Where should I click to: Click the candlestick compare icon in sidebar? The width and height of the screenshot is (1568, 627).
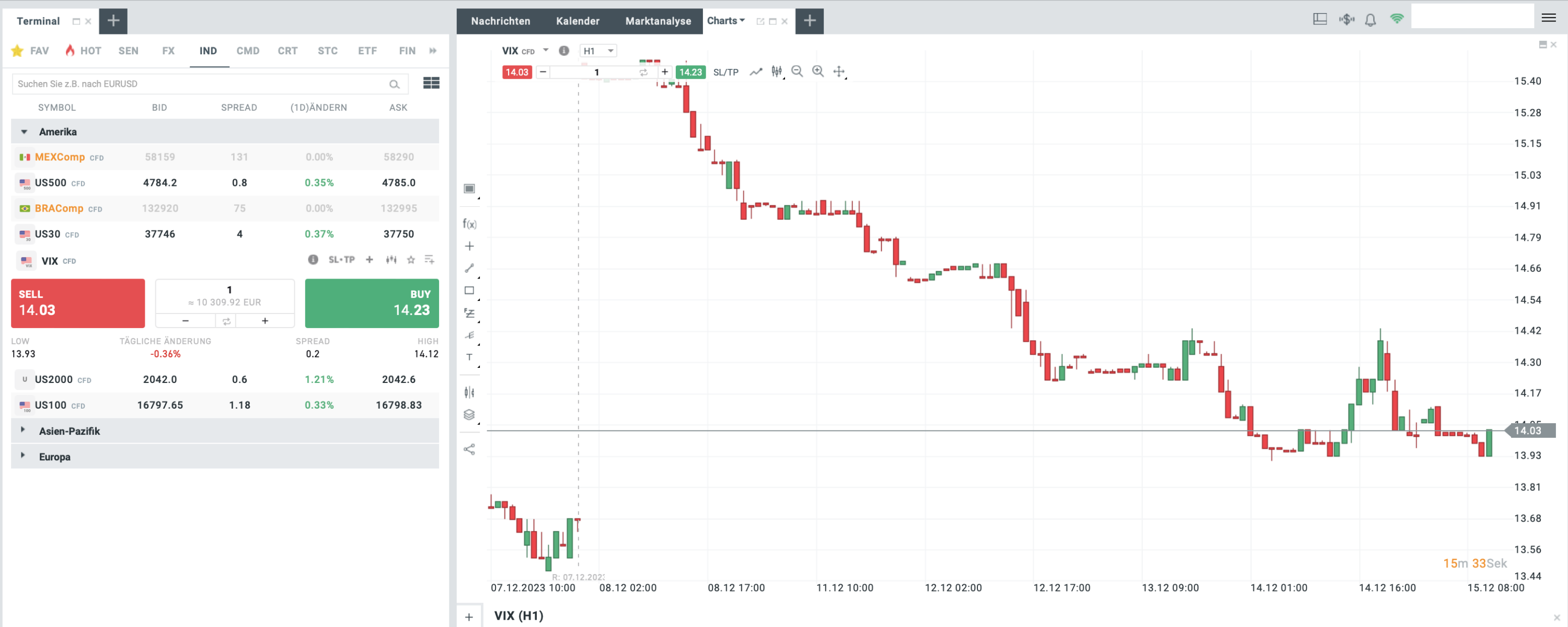[469, 392]
